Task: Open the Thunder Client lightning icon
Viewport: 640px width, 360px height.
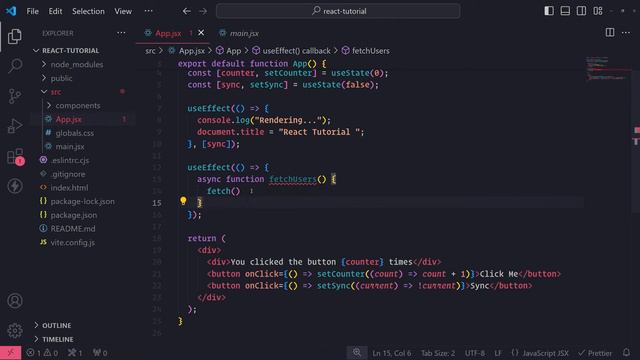Action: [x=15, y=186]
